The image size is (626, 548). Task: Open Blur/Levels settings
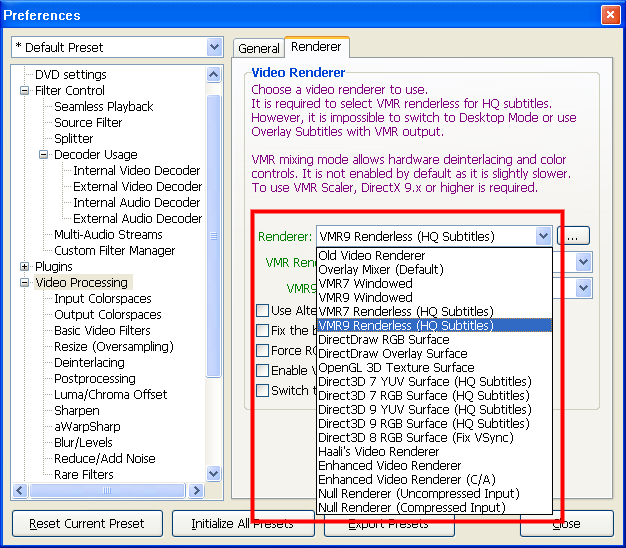click(83, 442)
